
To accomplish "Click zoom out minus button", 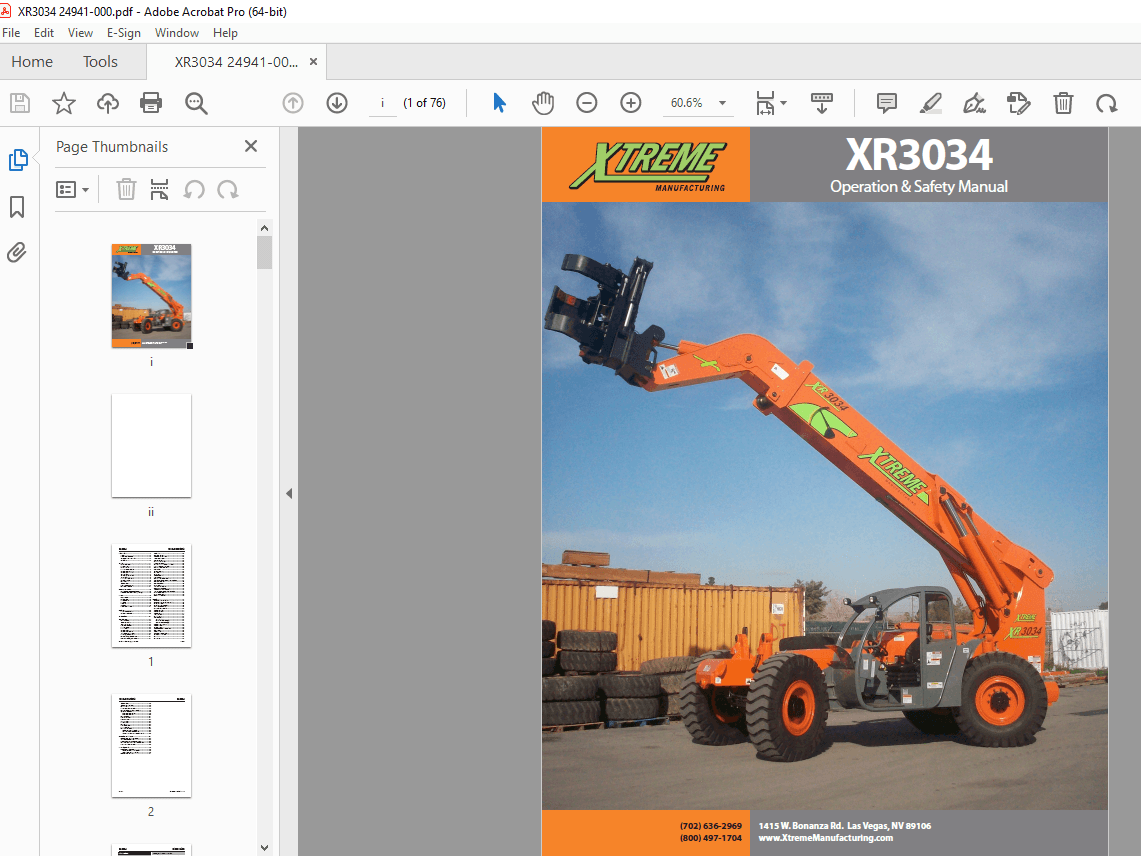I will 587,103.
